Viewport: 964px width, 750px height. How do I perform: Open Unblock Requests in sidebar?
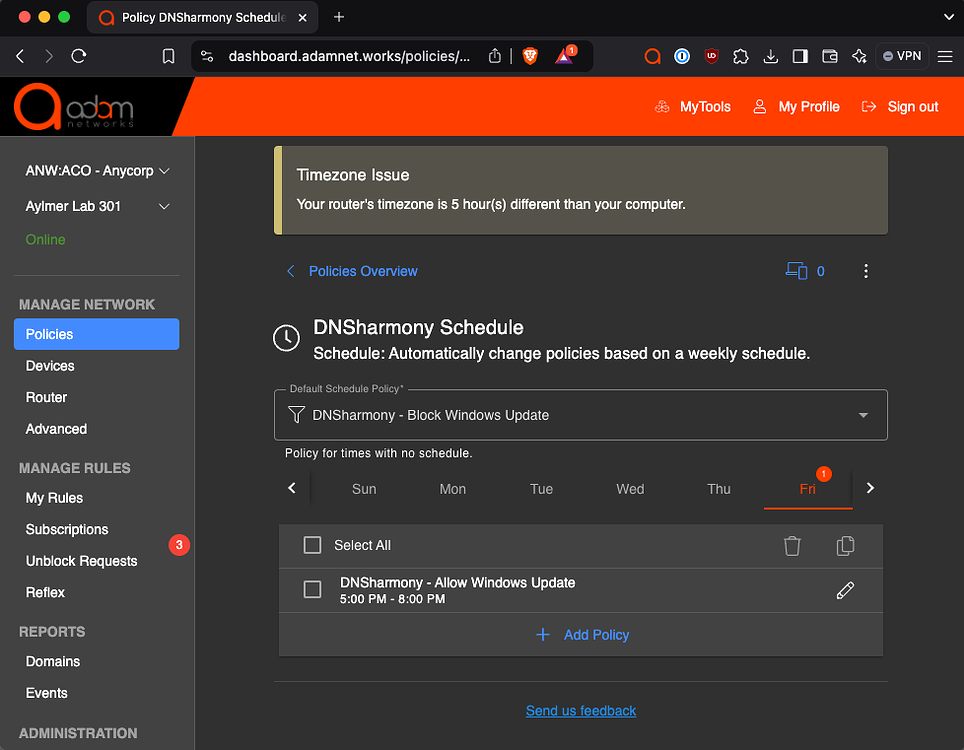(81, 561)
